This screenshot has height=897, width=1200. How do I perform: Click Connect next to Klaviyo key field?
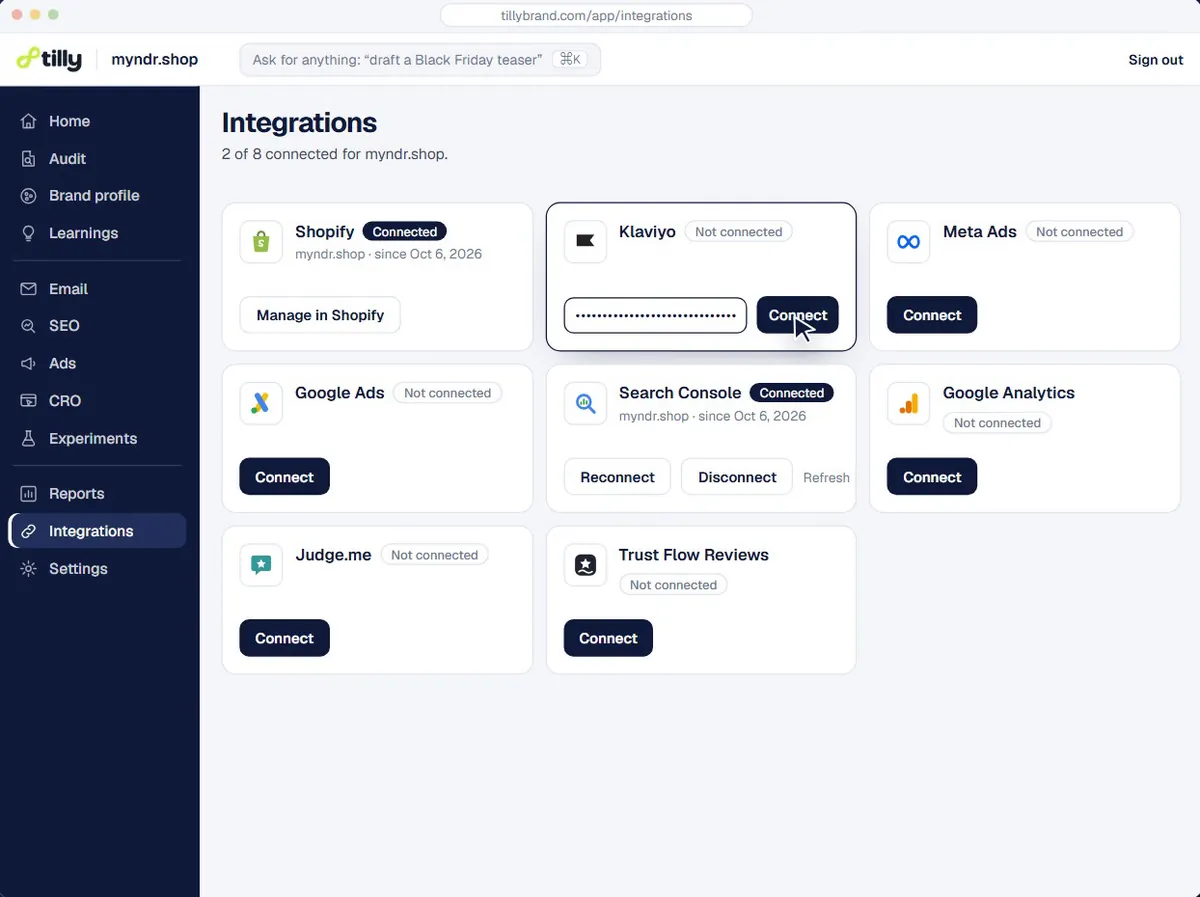pyautogui.click(x=798, y=315)
